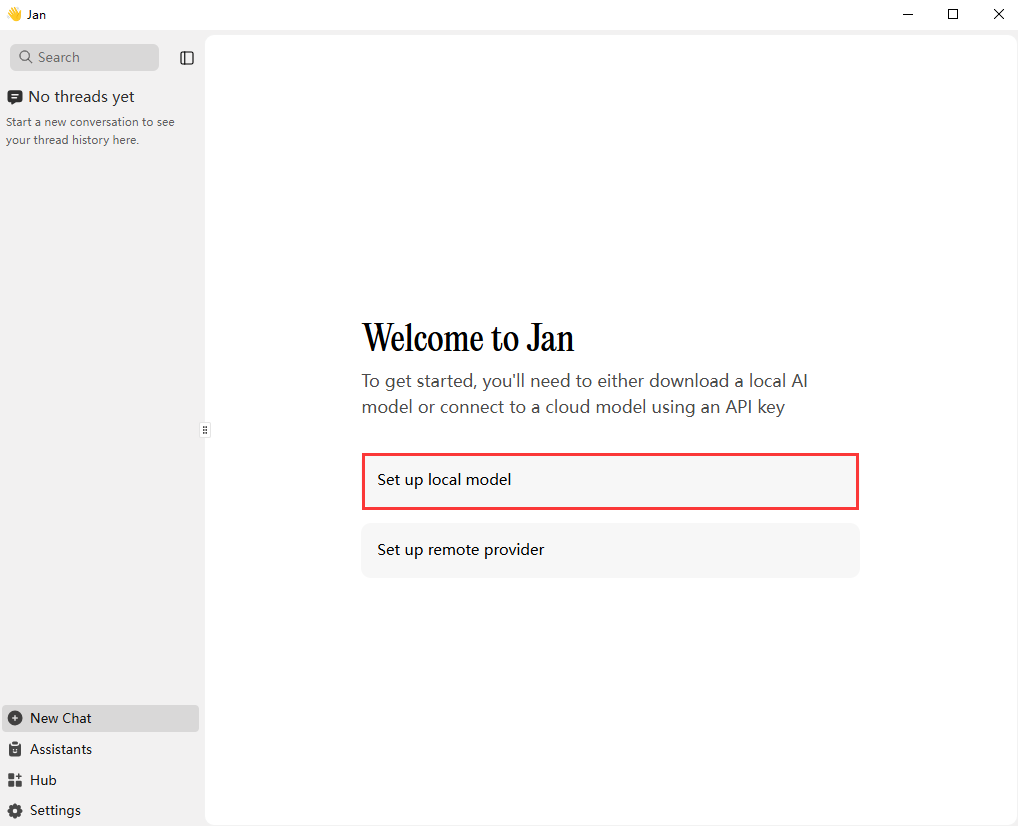Toggle the sidebar panel icon
This screenshot has height=826, width=1018.
(187, 58)
